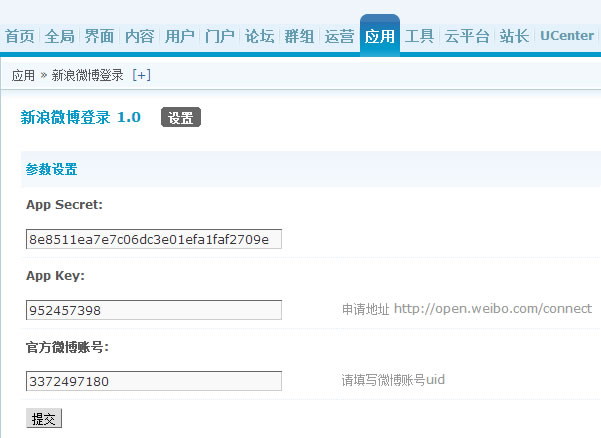
Task: Click the 参数设置 section heading
Action: pos(51,169)
